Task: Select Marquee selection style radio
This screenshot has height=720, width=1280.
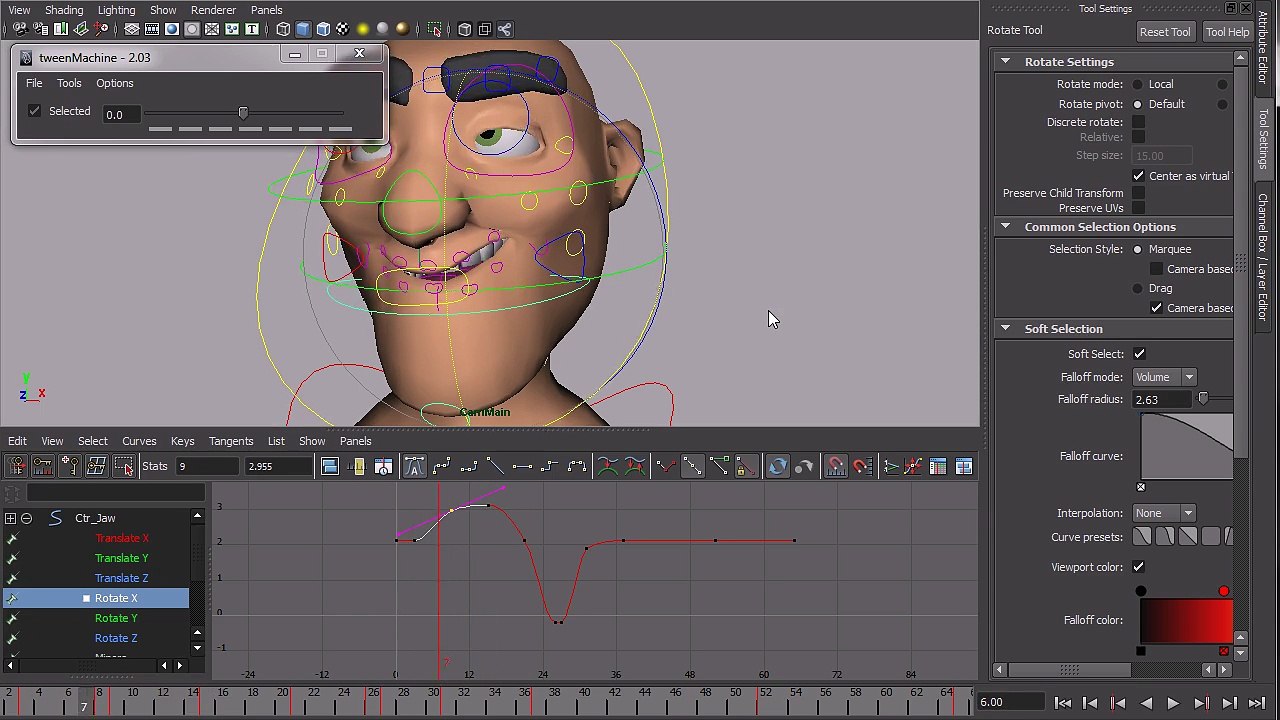Action: 1138,249
